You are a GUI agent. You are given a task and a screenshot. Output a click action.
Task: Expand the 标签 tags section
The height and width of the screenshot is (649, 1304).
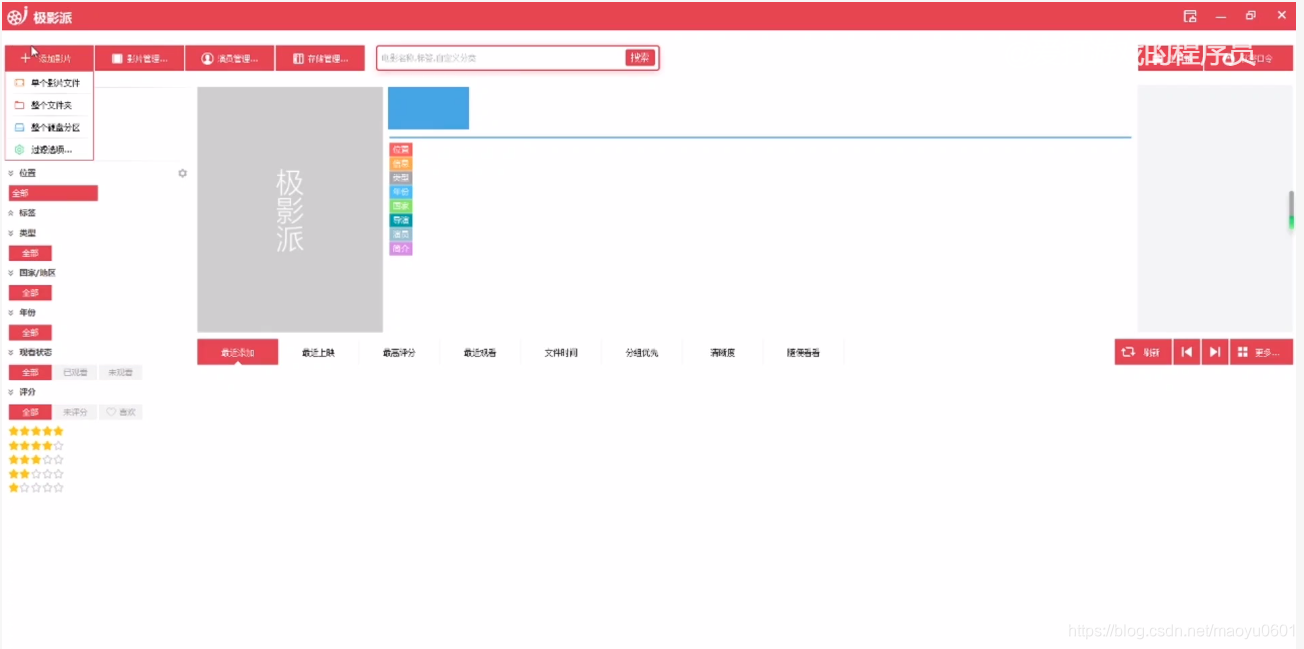tap(11, 213)
